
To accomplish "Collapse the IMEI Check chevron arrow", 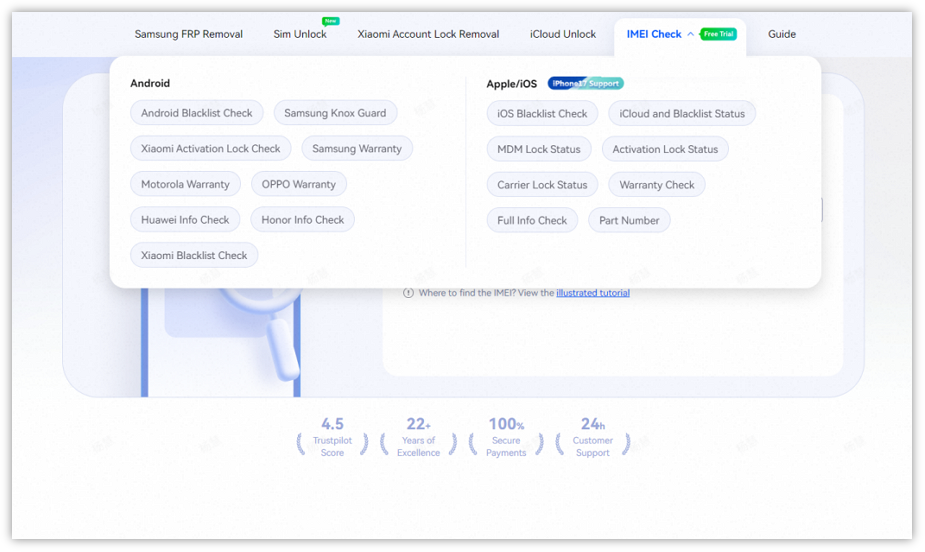I will [x=690, y=34].
